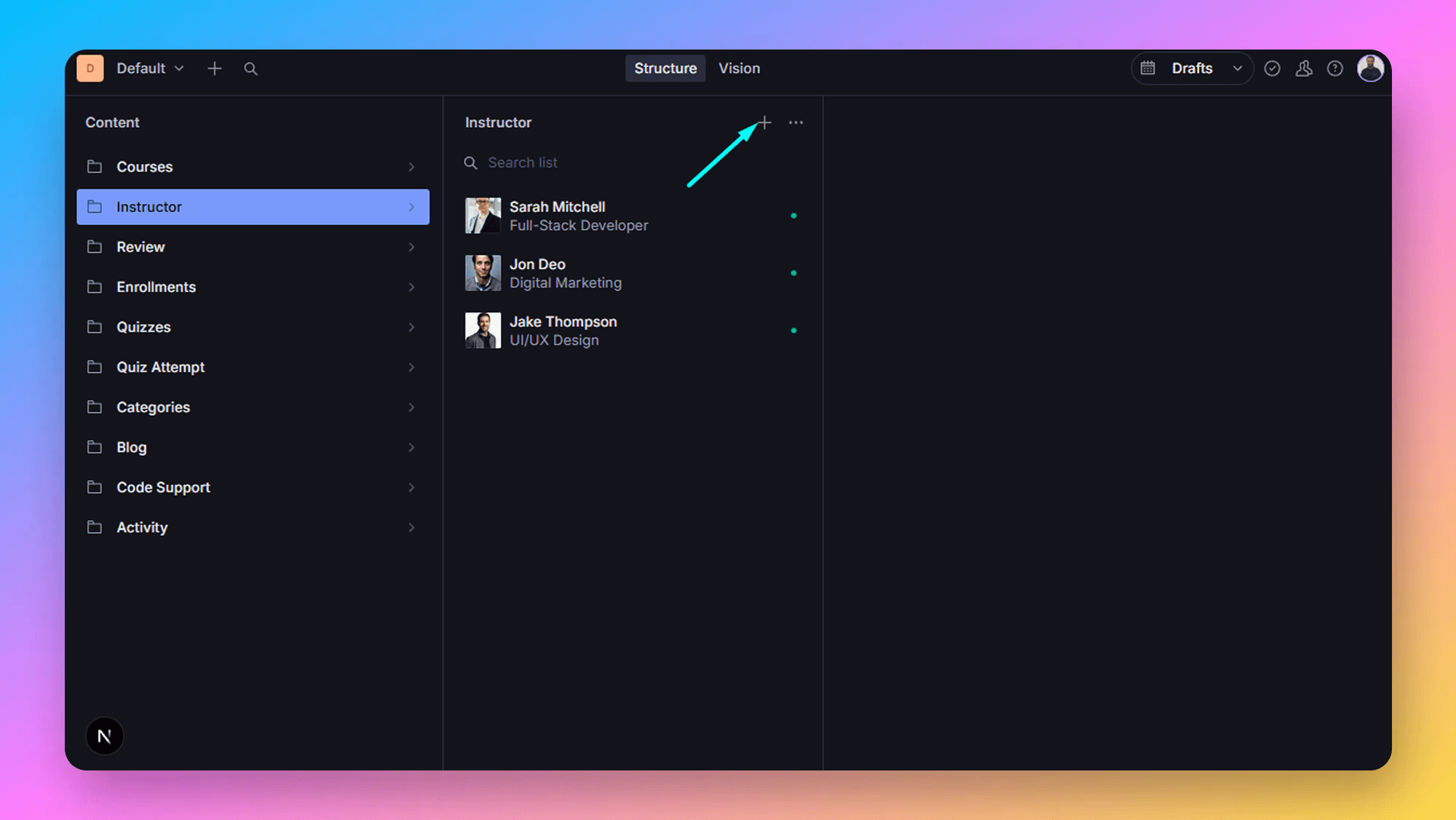The image size is (1456, 820).
Task: Expand the Courses folder chevron
Action: [411, 167]
